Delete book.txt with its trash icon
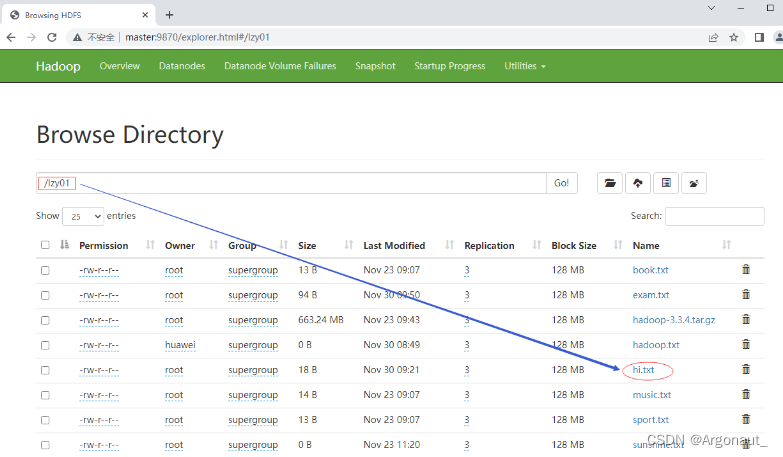This screenshot has height=457, width=783. click(746, 269)
